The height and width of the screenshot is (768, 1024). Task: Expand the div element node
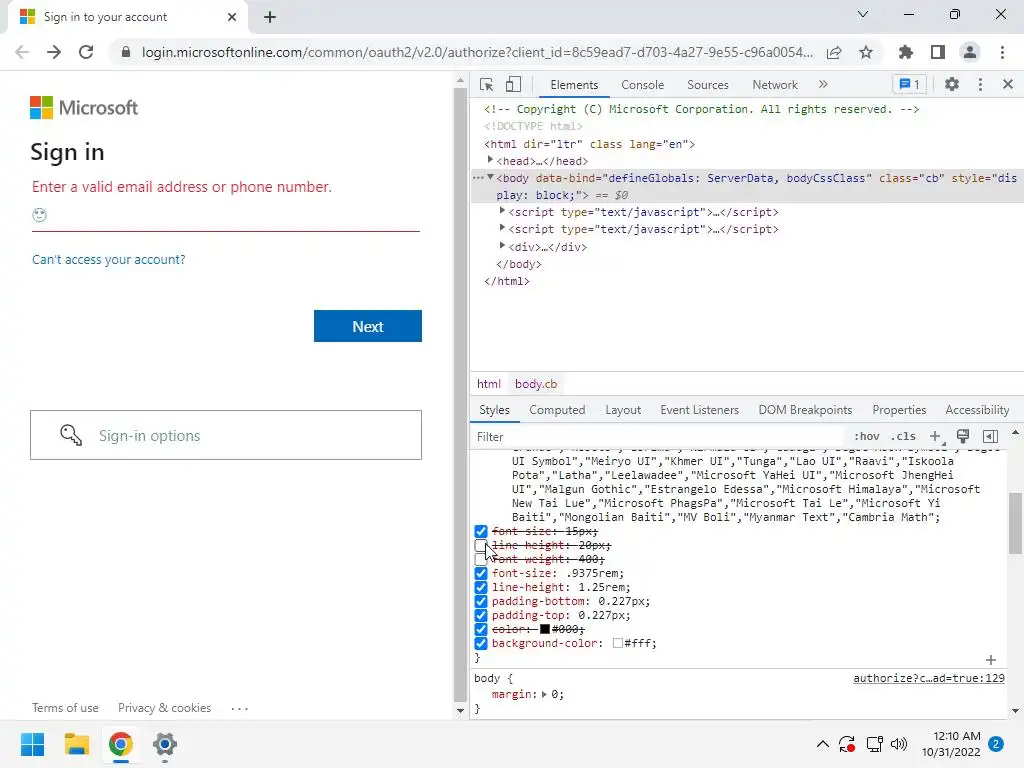[502, 246]
